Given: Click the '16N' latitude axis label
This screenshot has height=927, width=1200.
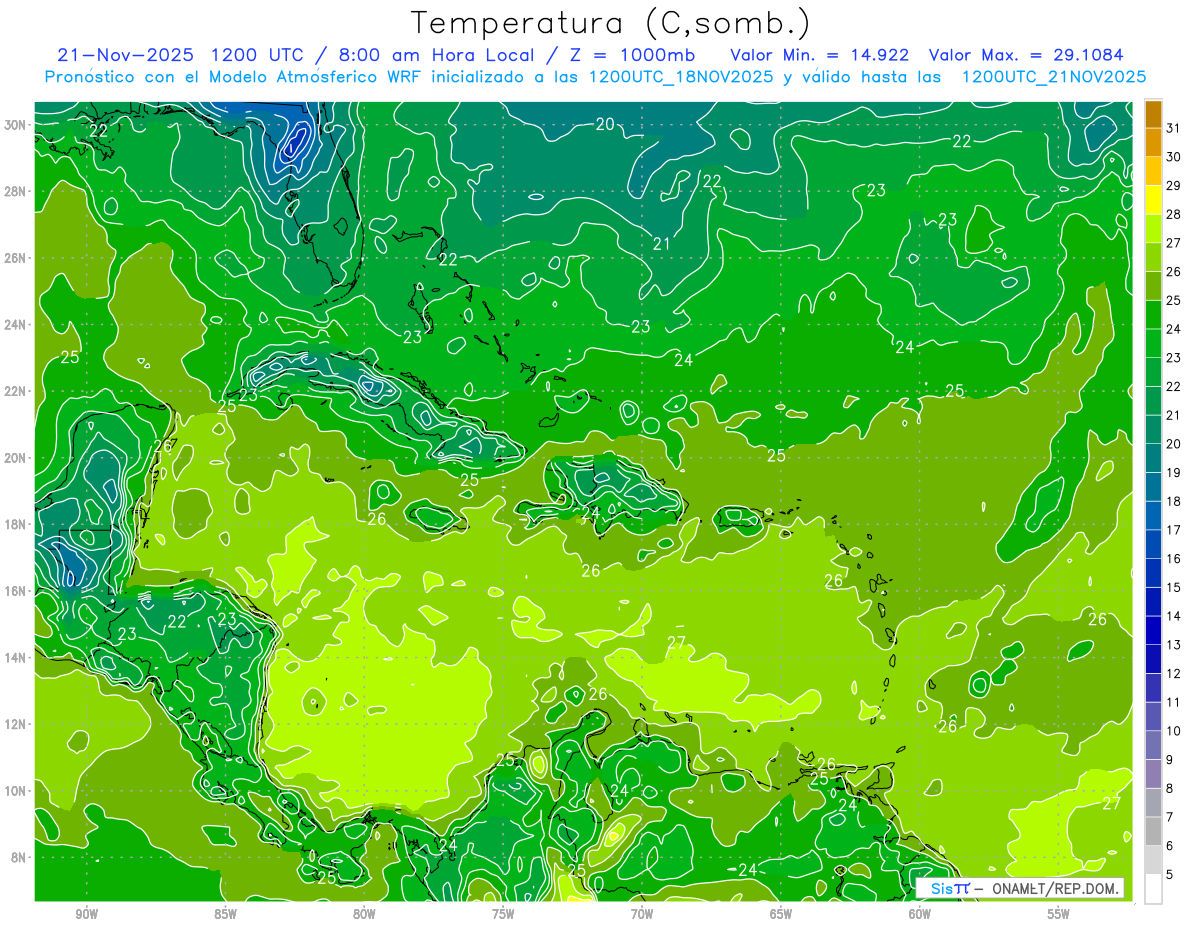Looking at the screenshot, I should 16,591.
